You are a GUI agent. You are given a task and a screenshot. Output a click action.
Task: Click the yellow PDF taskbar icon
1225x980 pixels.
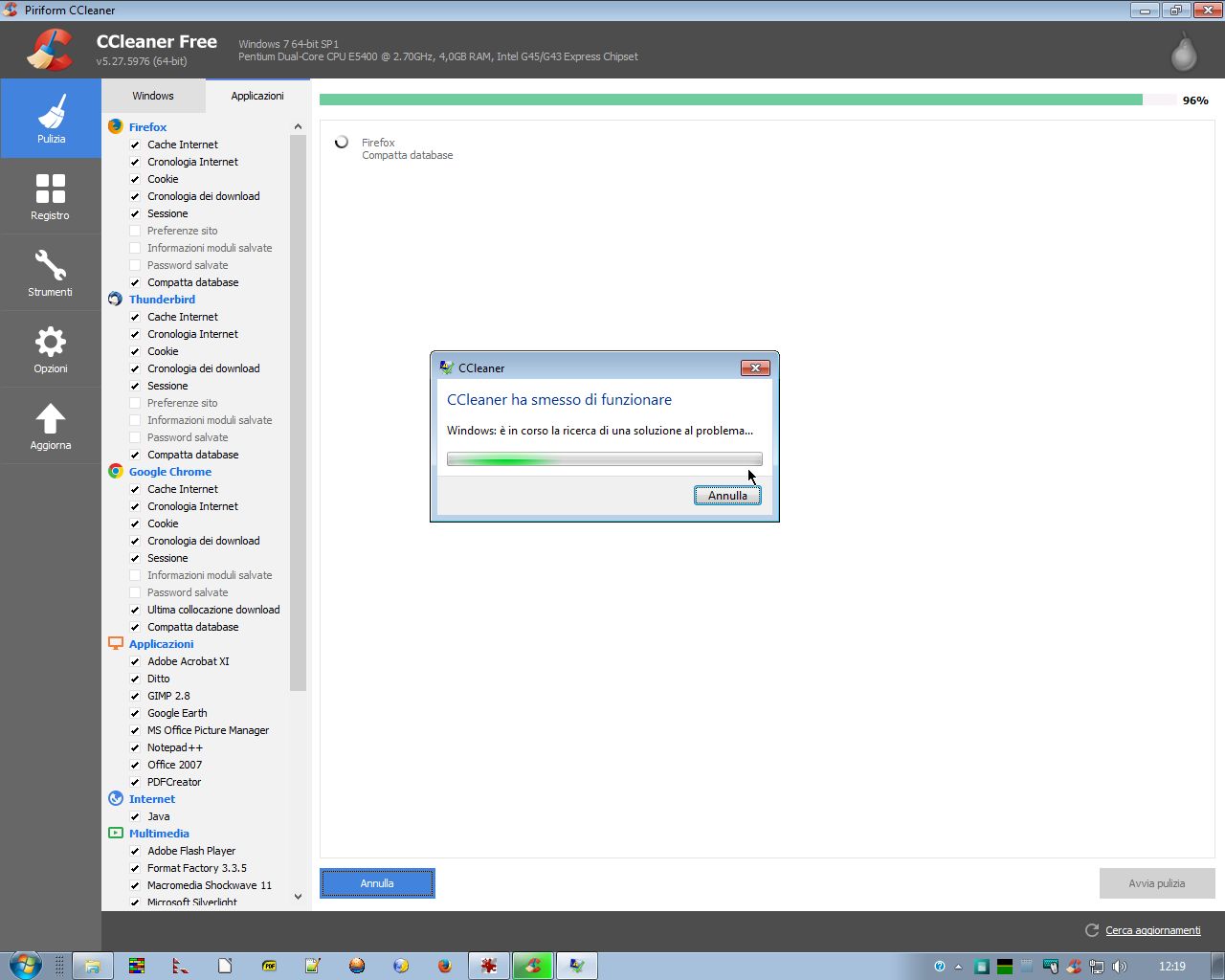[x=269, y=966]
